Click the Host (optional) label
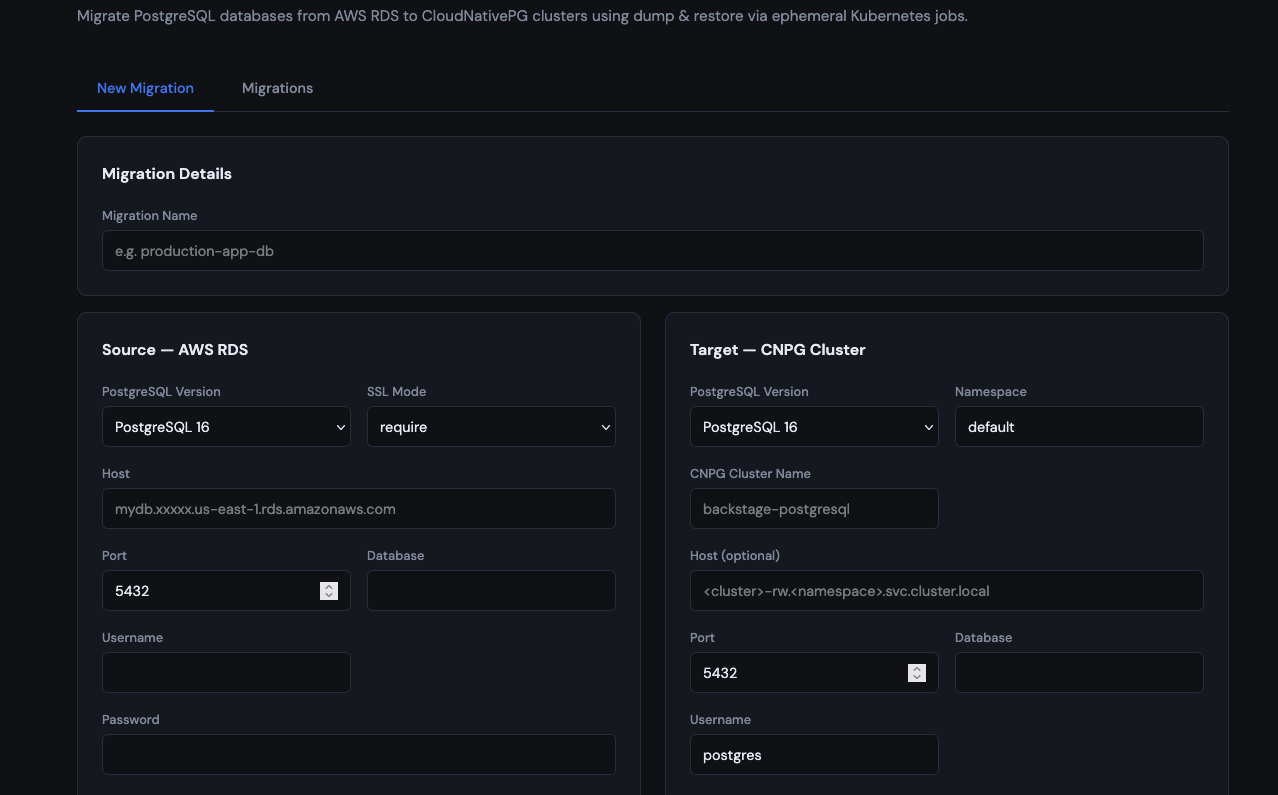Image resolution: width=1278 pixels, height=795 pixels. point(735,556)
